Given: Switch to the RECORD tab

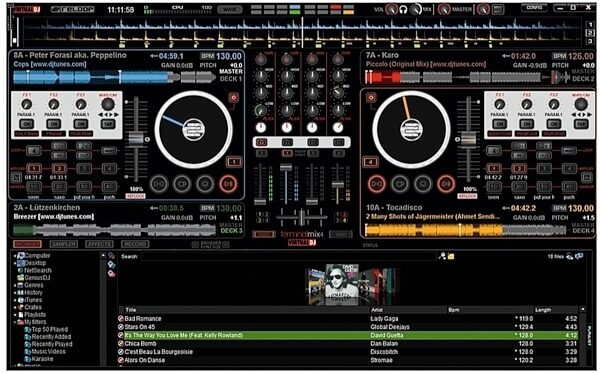Looking at the screenshot, I should click(x=135, y=244).
